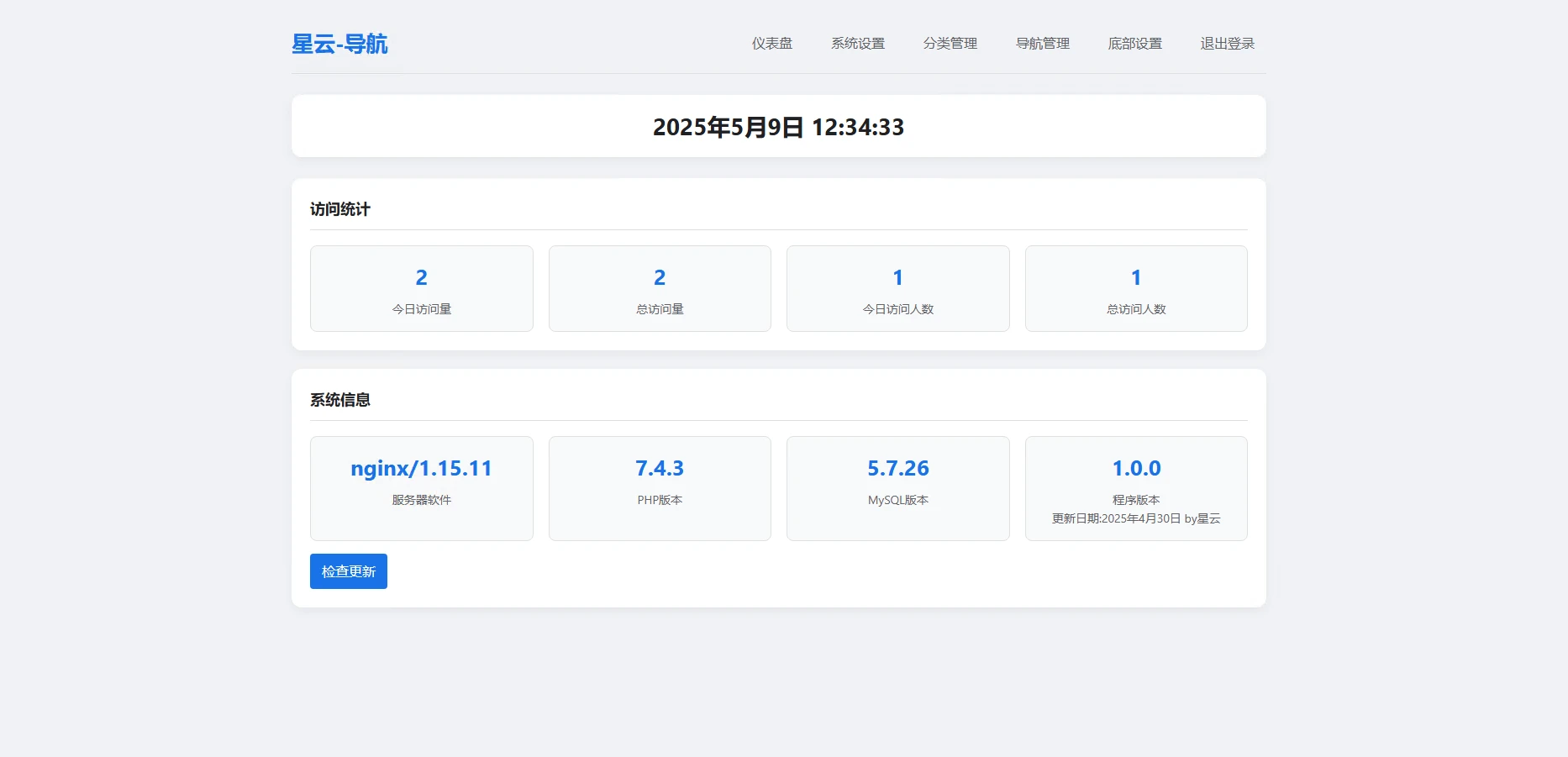Click the date and time 2025年5月9日 display
This screenshot has height=757, width=1568.
coord(778,127)
